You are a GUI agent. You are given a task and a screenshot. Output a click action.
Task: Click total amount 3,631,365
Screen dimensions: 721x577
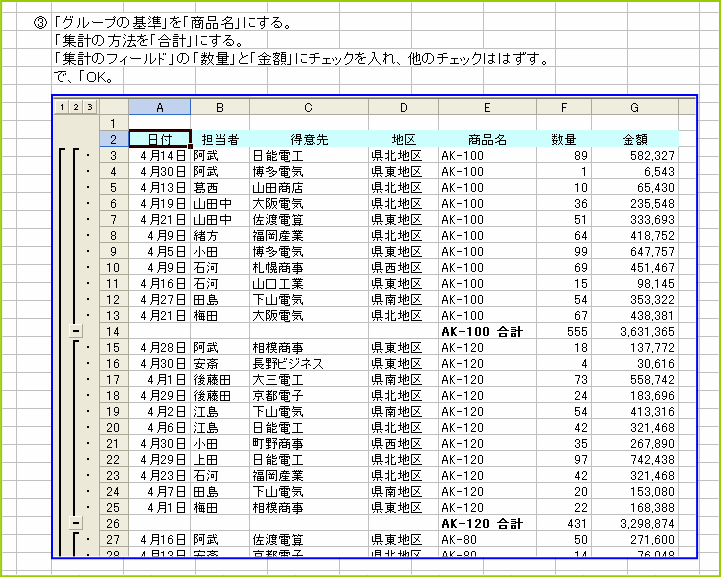tap(635, 331)
